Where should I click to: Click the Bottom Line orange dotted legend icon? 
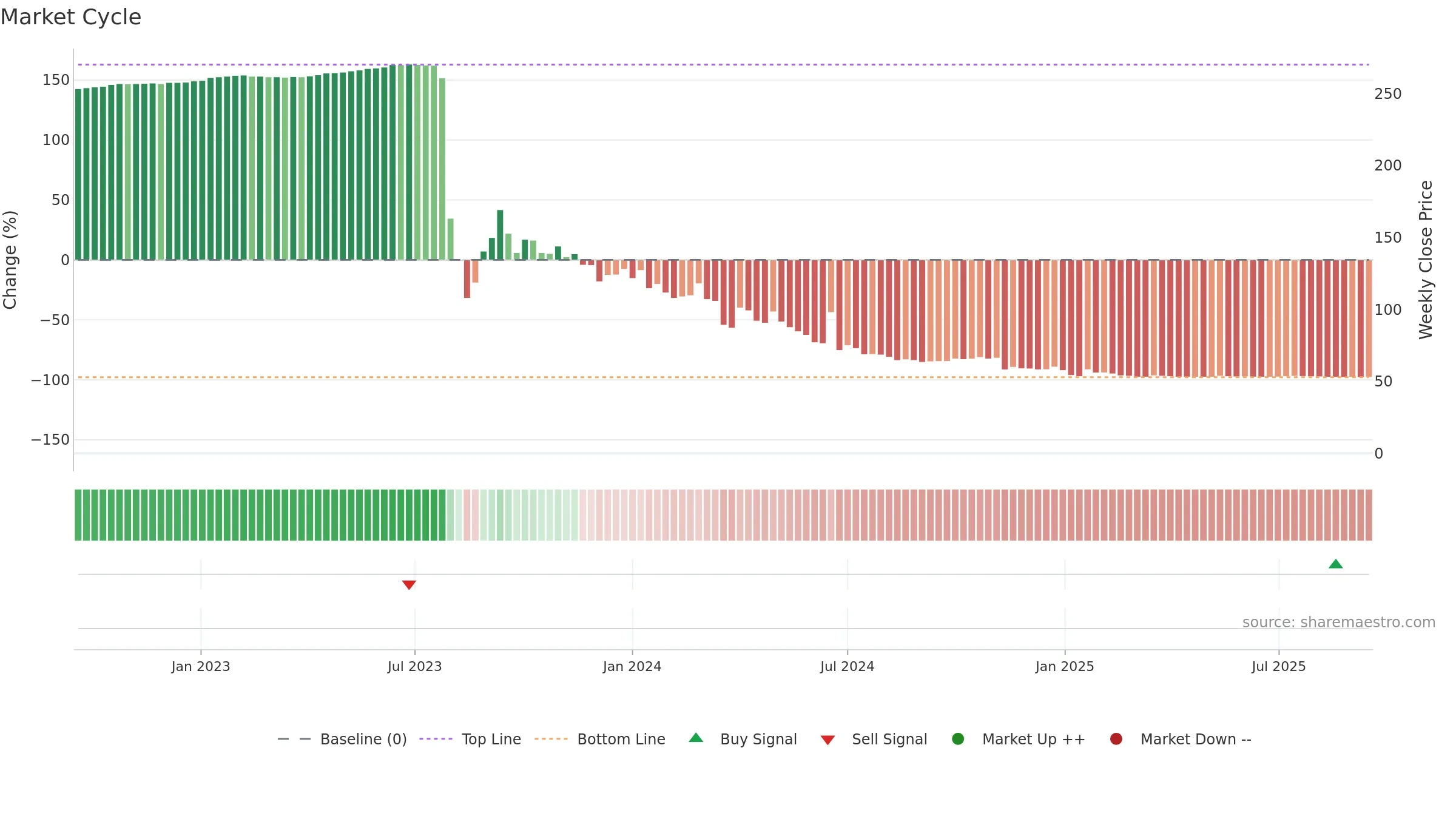click(x=551, y=739)
